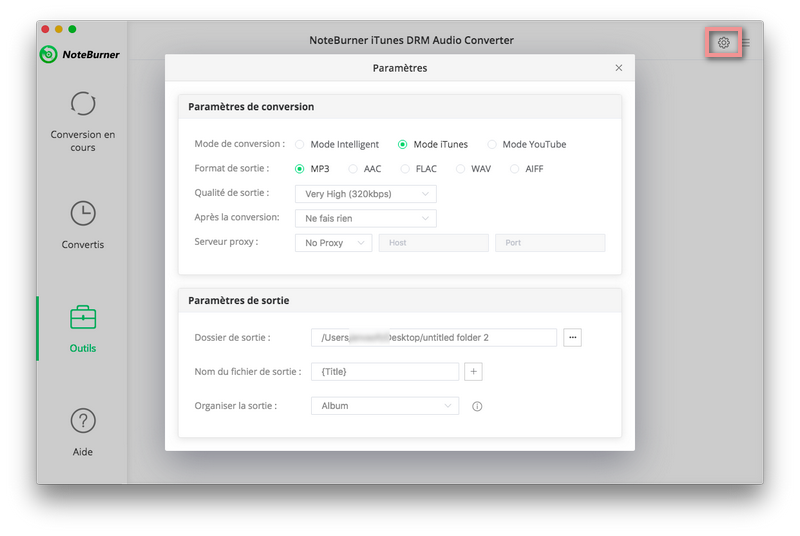Click the red macOS close button
800x536 pixels.
pos(45,29)
